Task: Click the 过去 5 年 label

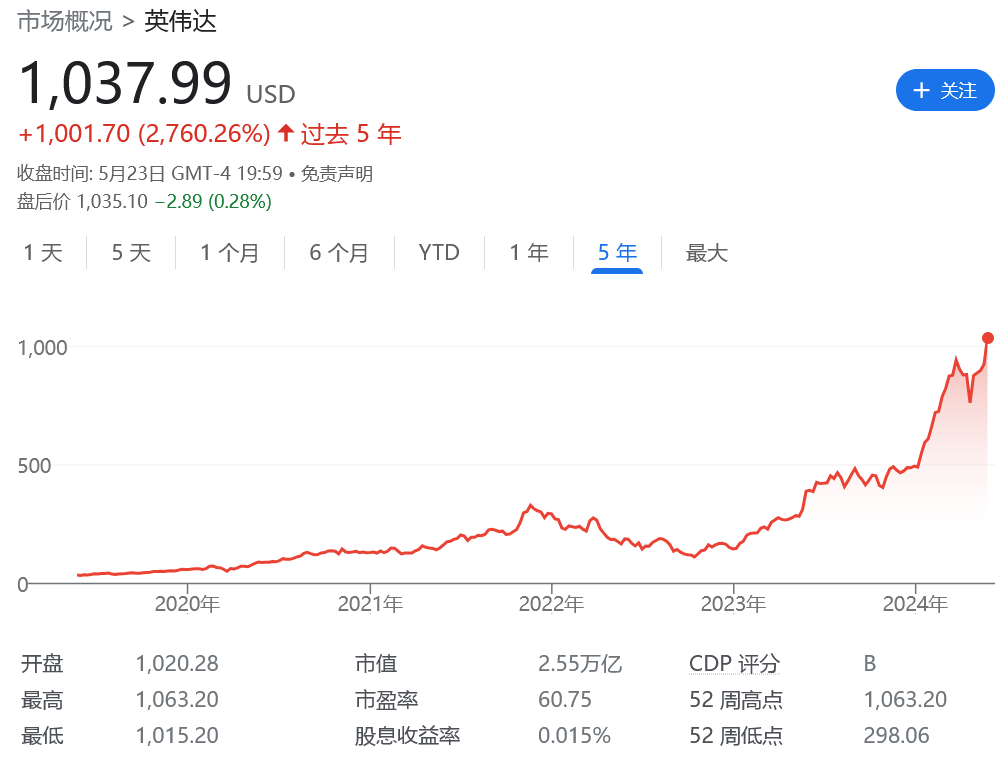Action: (351, 134)
